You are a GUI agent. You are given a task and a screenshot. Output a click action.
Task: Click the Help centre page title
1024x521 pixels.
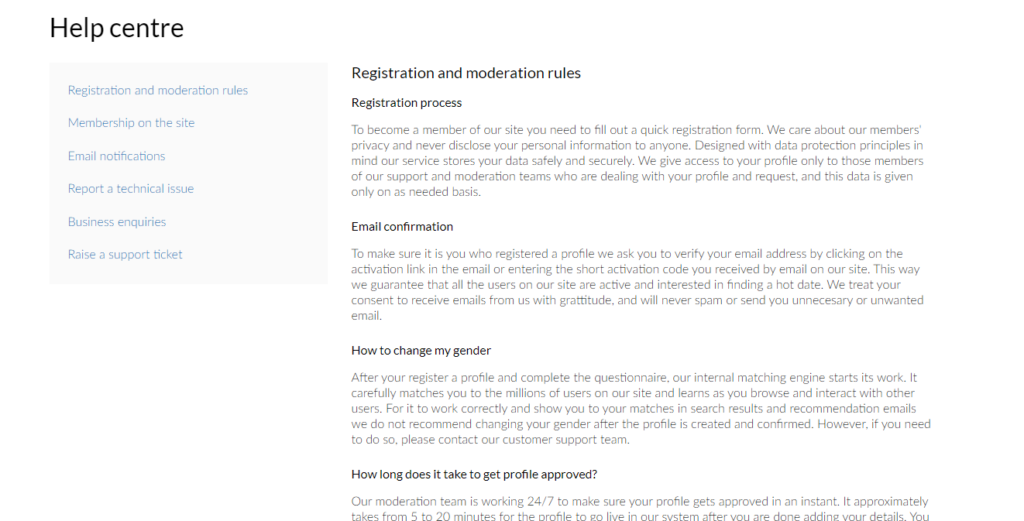point(117,28)
